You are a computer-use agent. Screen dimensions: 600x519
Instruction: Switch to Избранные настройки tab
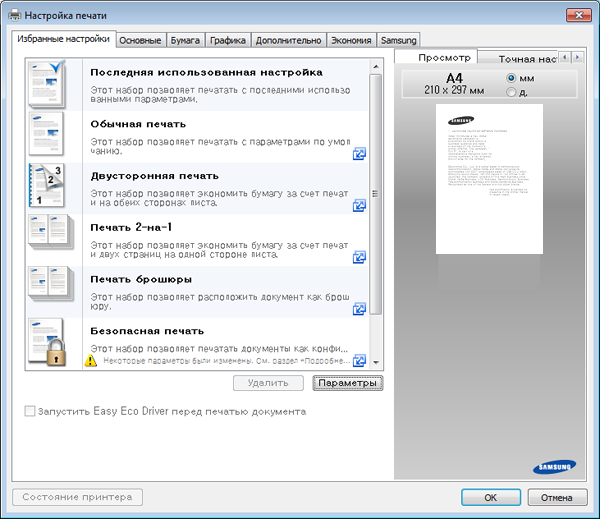pyautogui.click(x=64, y=39)
